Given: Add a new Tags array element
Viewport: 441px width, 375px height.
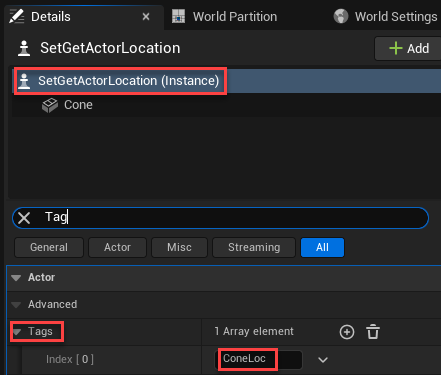Looking at the screenshot, I should pos(347,332).
